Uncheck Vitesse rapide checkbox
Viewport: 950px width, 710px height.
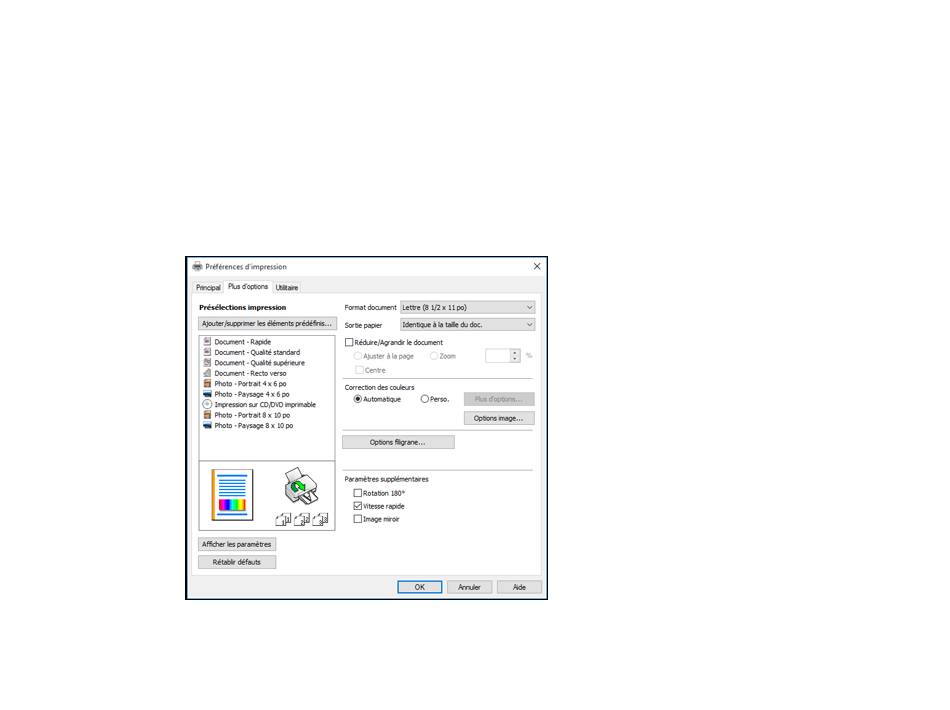point(357,506)
